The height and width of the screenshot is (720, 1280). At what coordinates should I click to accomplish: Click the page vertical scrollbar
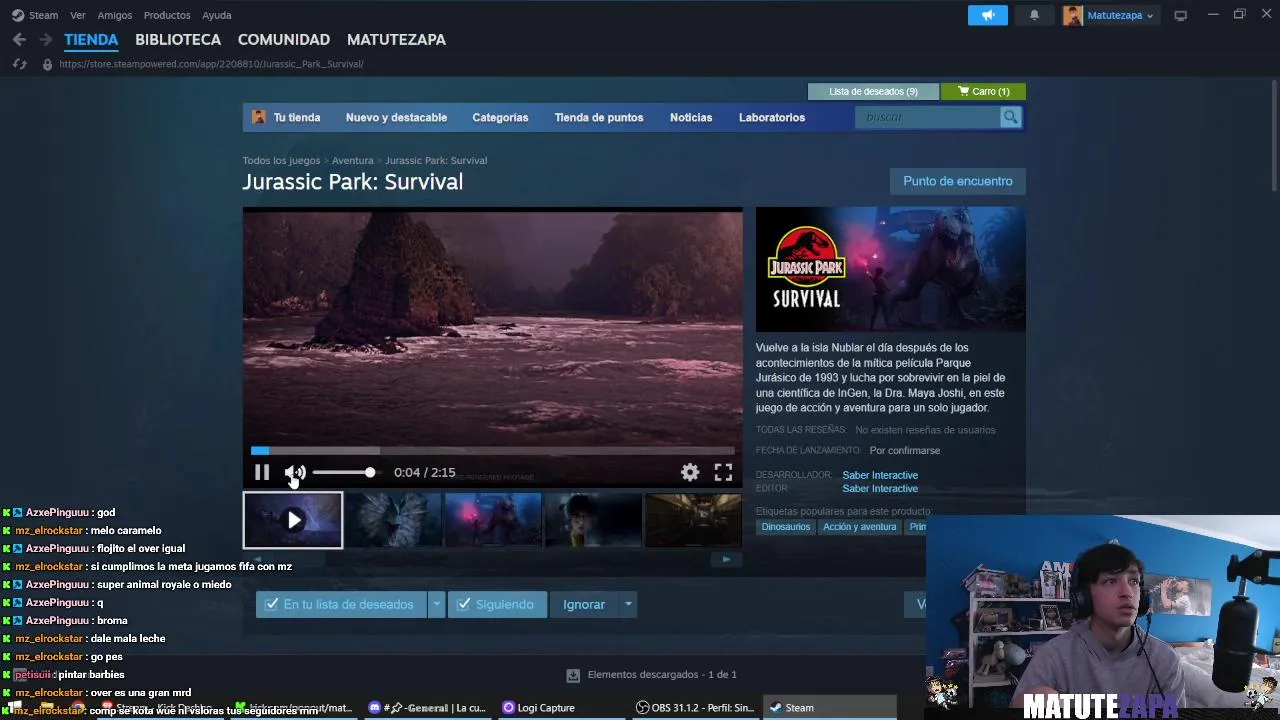(1274, 135)
